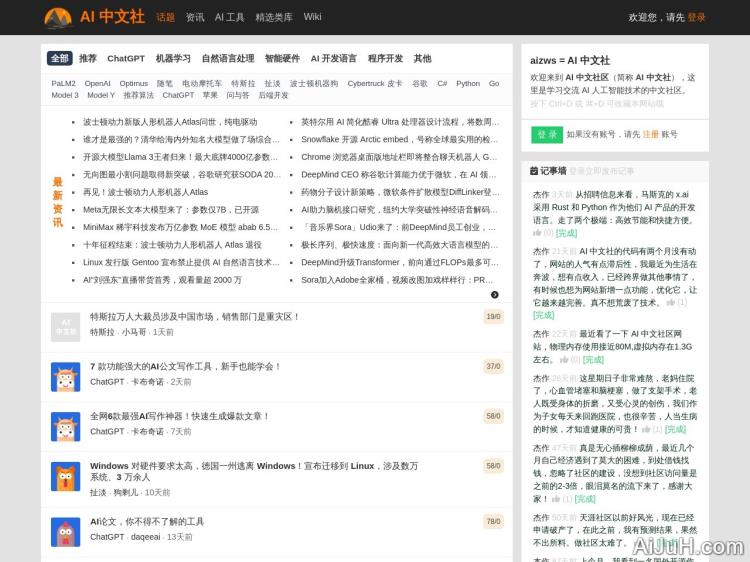
Task: Select the AI 开发语言 category tab
Action: pos(333,58)
